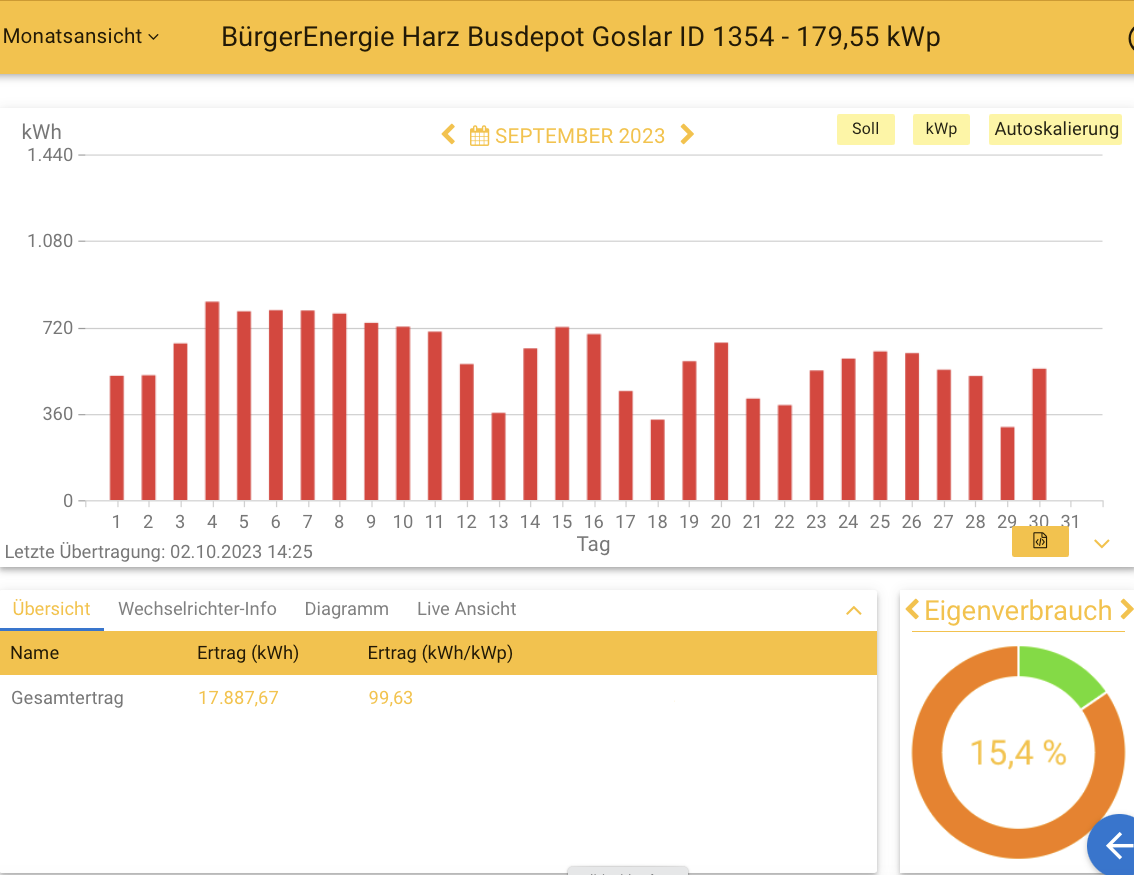Expand chevron below the chart

(x=1102, y=543)
